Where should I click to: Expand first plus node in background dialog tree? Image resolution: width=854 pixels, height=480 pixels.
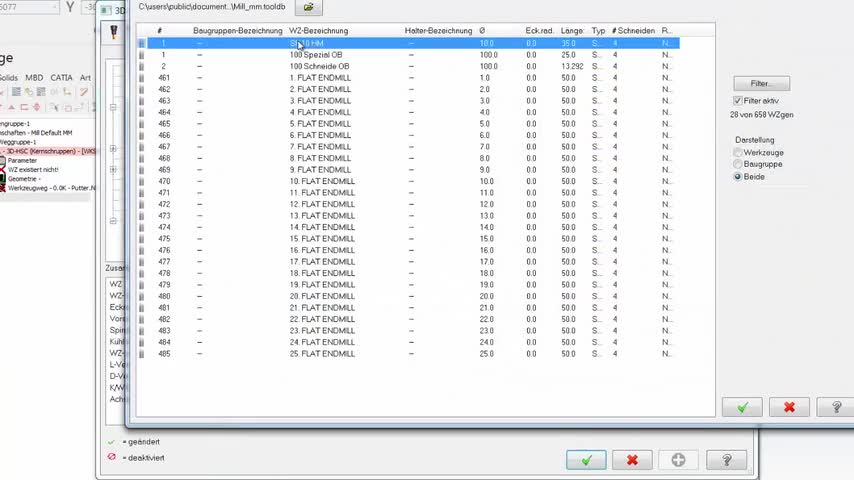pos(113,148)
